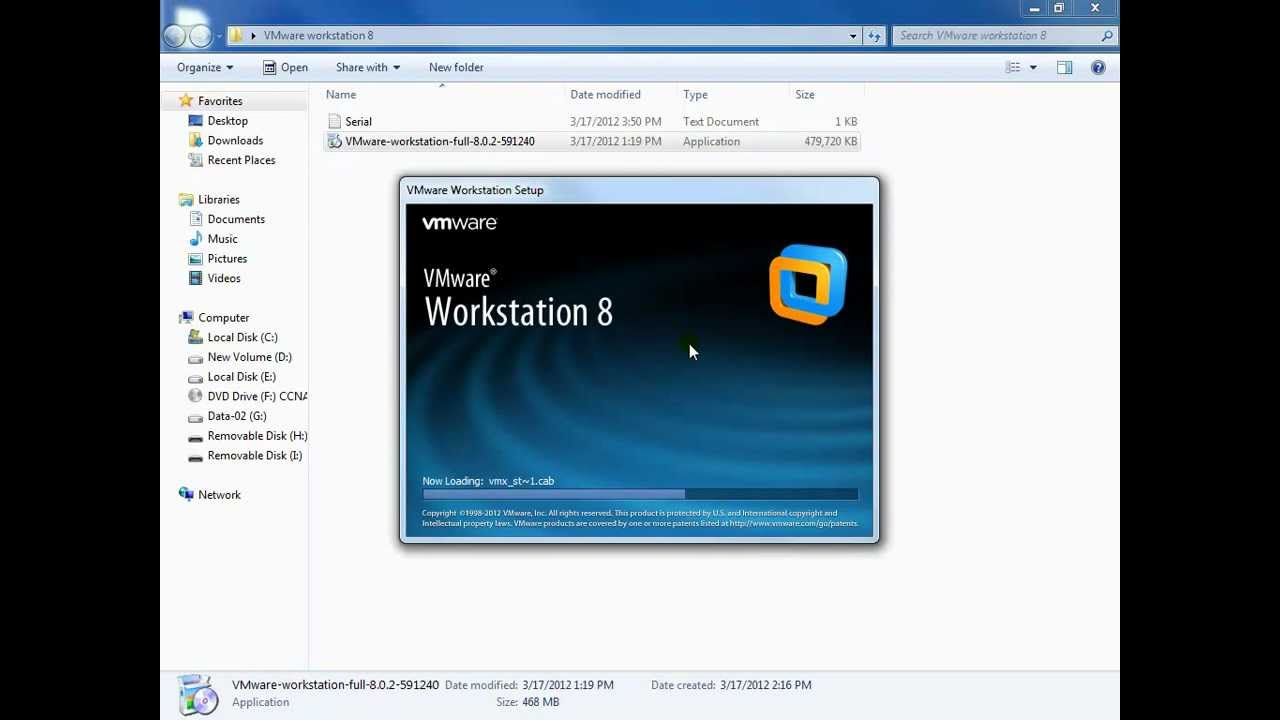Open Local Disk (C:)
The image size is (1280, 720).
[242, 338]
